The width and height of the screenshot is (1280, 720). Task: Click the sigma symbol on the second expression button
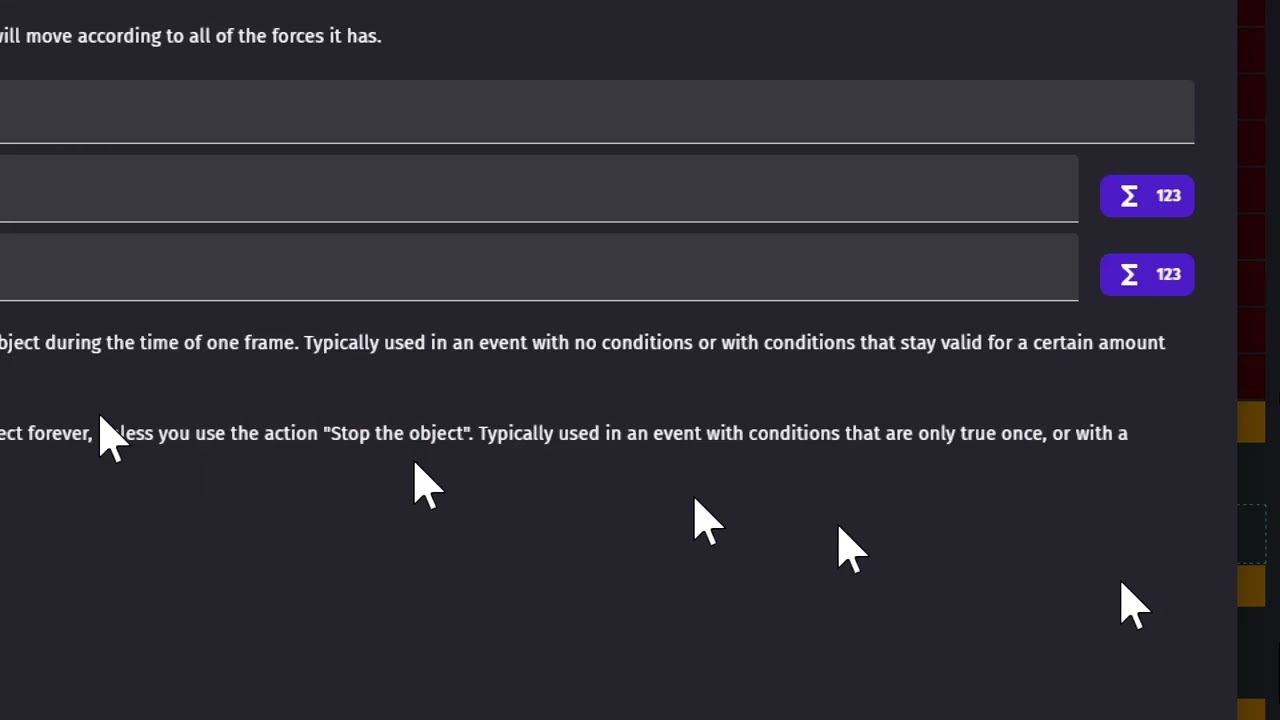(1129, 275)
